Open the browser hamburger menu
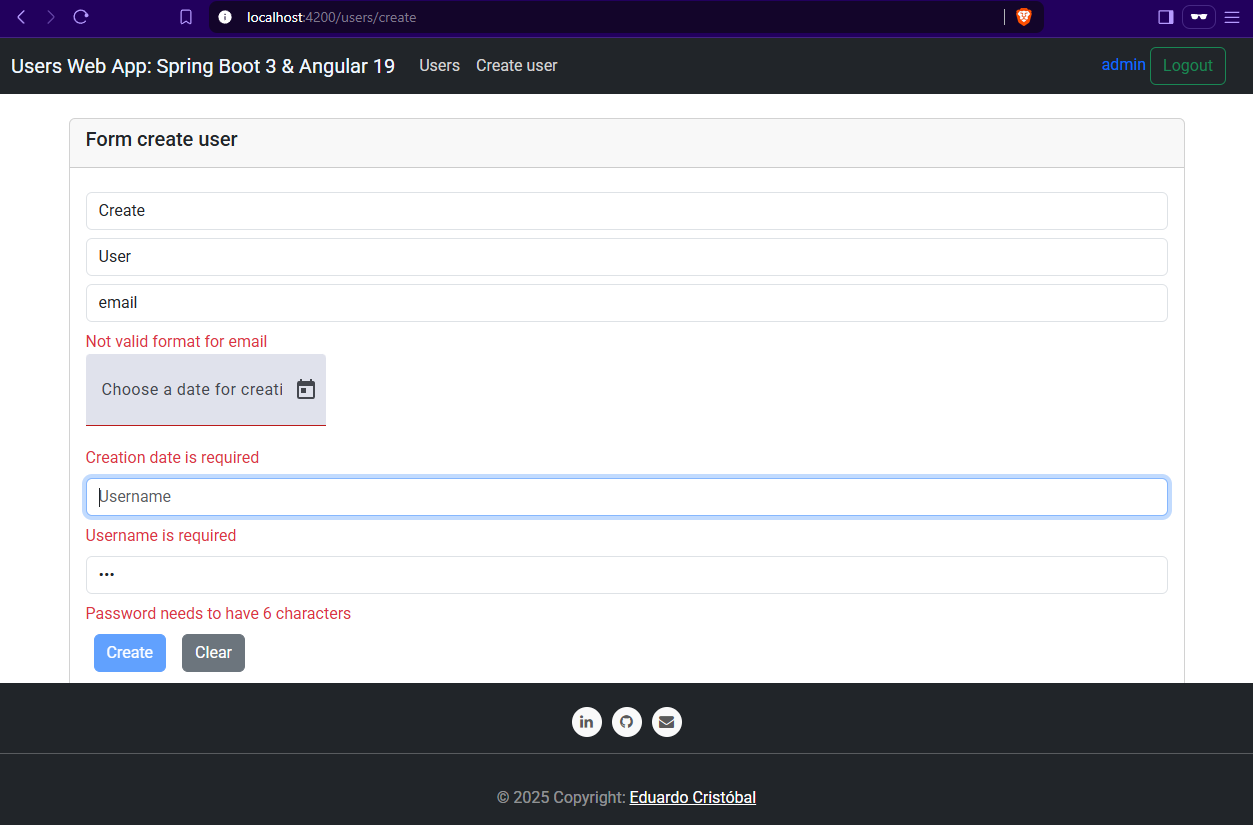The height and width of the screenshot is (825, 1253). 1231,17
